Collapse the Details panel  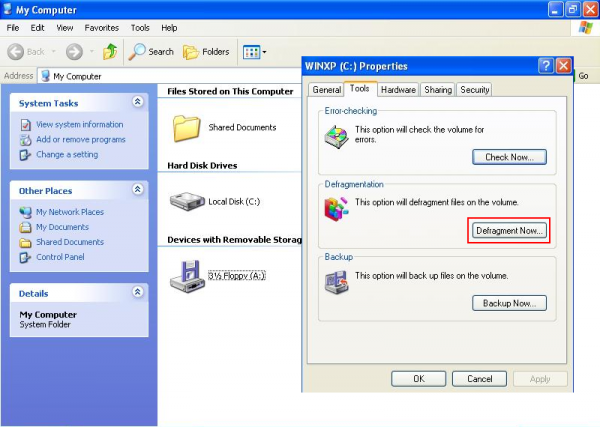pyautogui.click(x=138, y=292)
